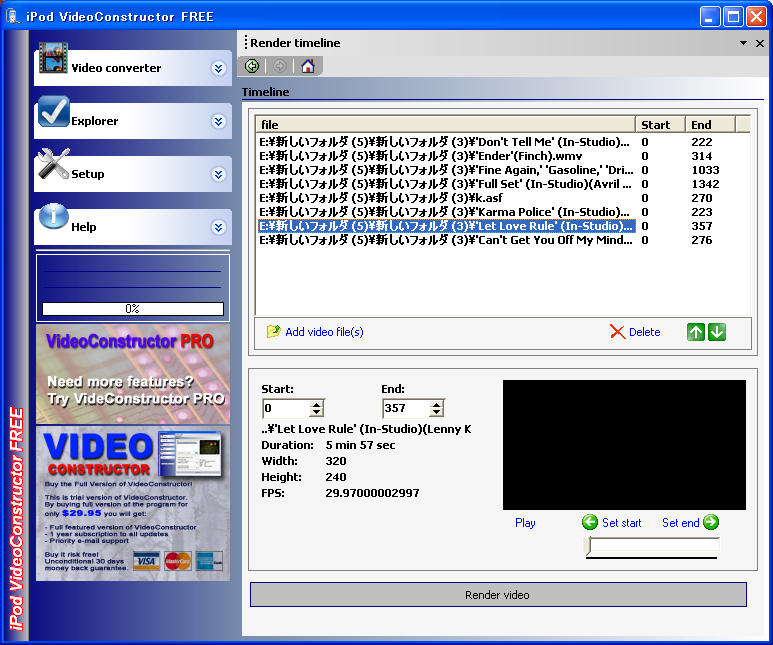Expand the Setup section chevron
The image size is (773, 645).
[218, 174]
